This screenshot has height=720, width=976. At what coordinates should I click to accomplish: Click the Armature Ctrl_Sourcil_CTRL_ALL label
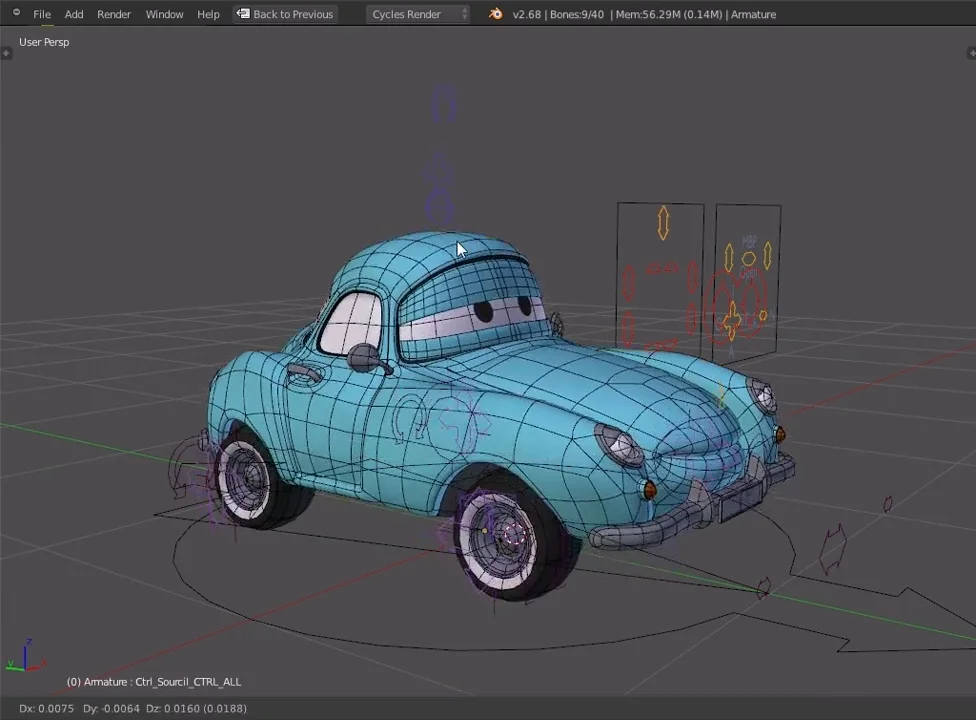(x=154, y=681)
